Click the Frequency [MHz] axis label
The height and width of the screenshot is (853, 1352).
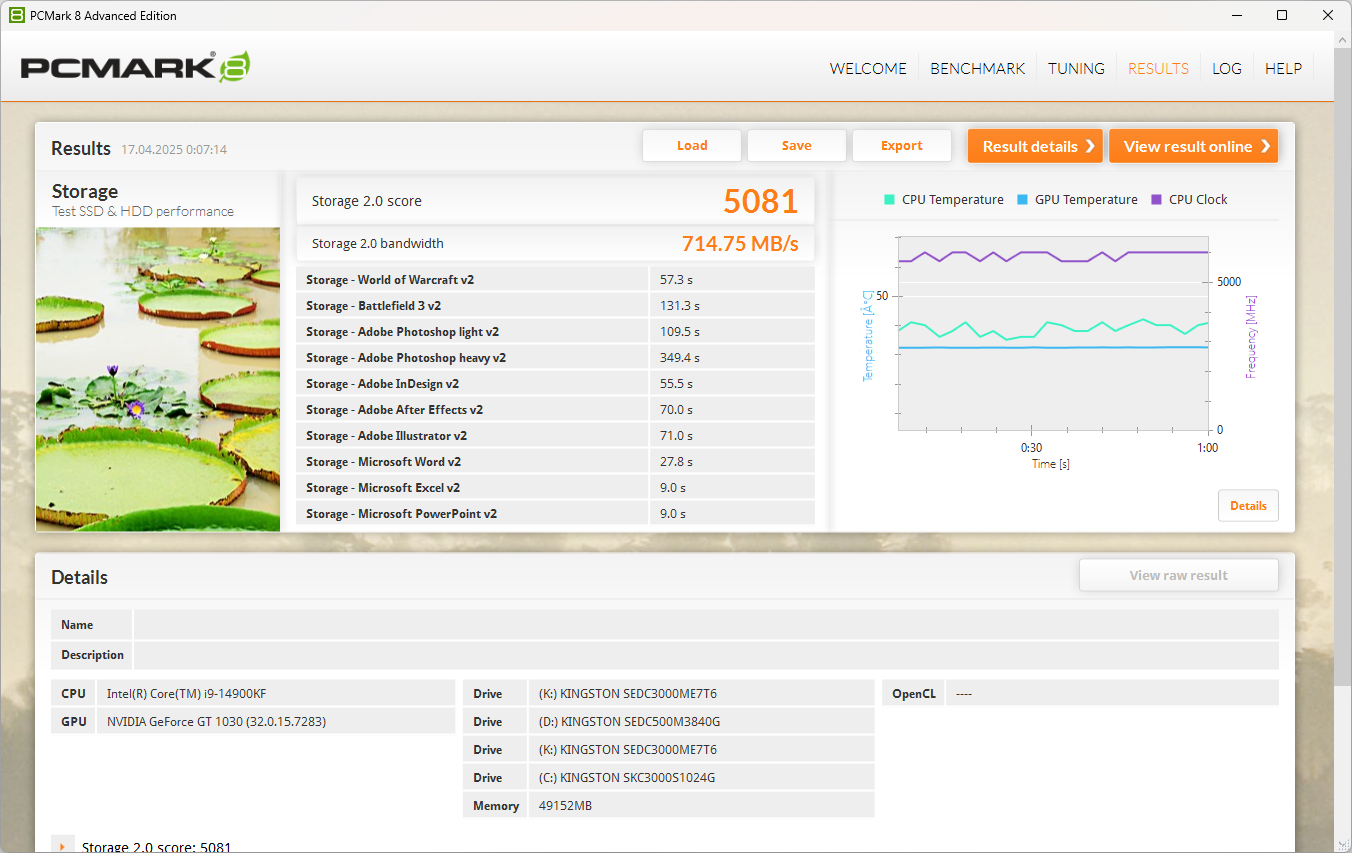(1251, 337)
